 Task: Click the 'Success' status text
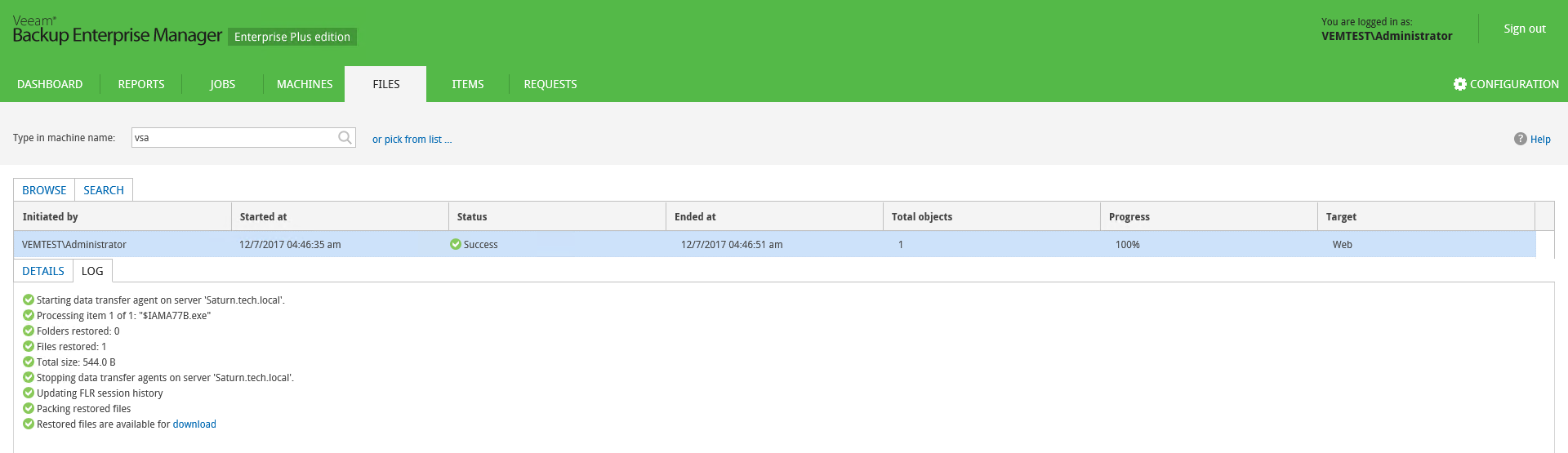[480, 245]
